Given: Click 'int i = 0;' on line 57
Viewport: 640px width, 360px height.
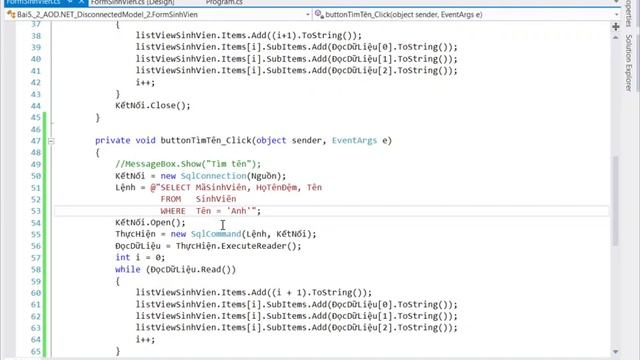Looking at the screenshot, I should click(140, 258).
